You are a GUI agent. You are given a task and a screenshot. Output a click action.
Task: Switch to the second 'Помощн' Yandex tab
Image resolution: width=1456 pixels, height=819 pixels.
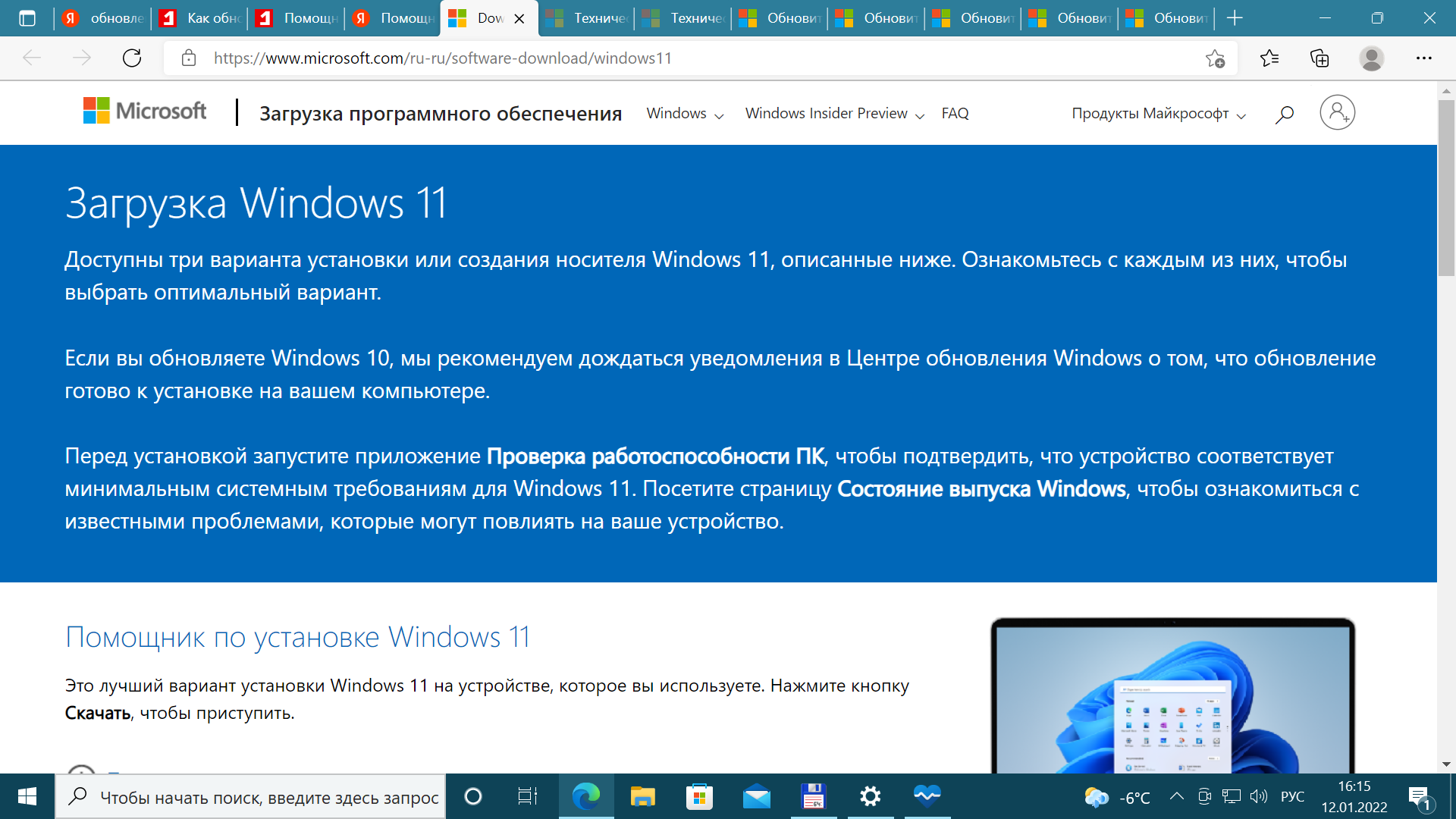click(393, 18)
